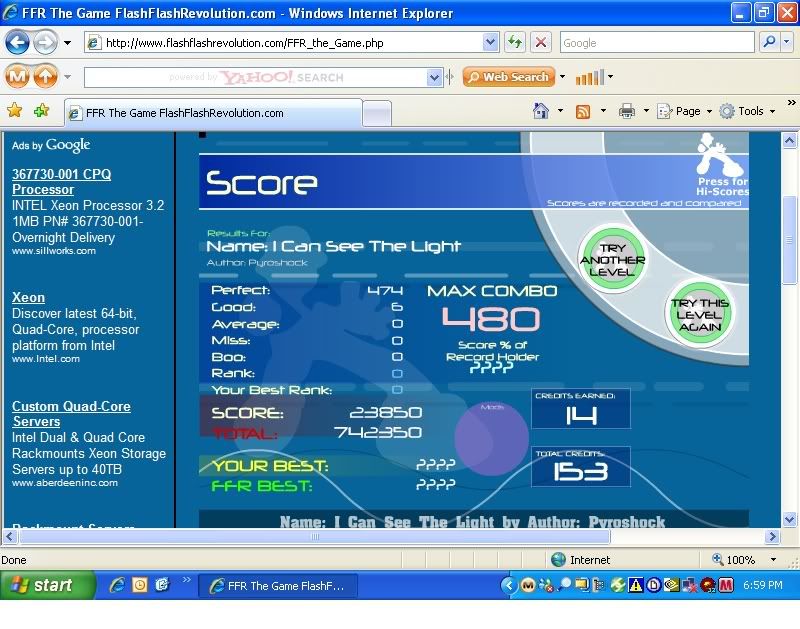The height and width of the screenshot is (629, 800).
Task: Open the Yahoo search box dropdown
Action: coord(434,77)
